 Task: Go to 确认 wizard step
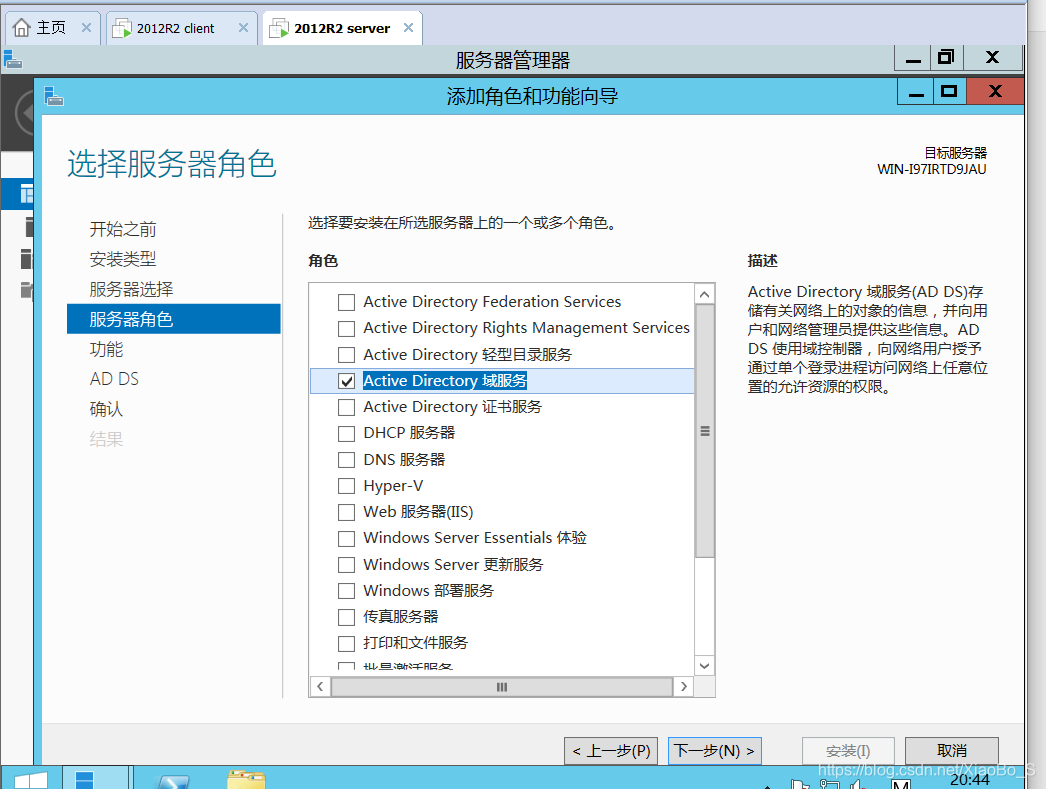pos(106,409)
